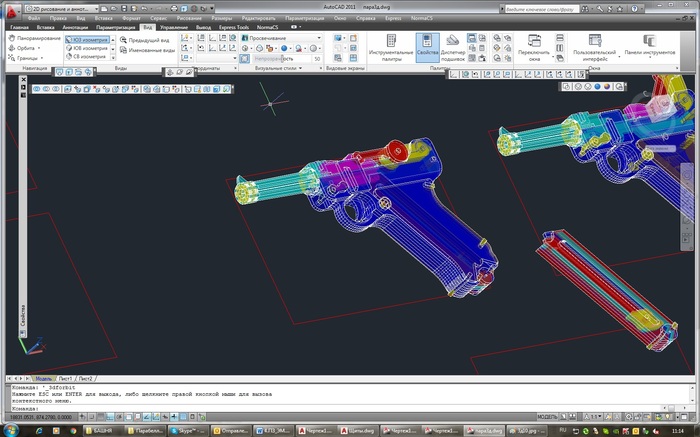The width and height of the screenshot is (700, 437).
Task: Switch to the Лист1 layout tab
Action: [65, 379]
